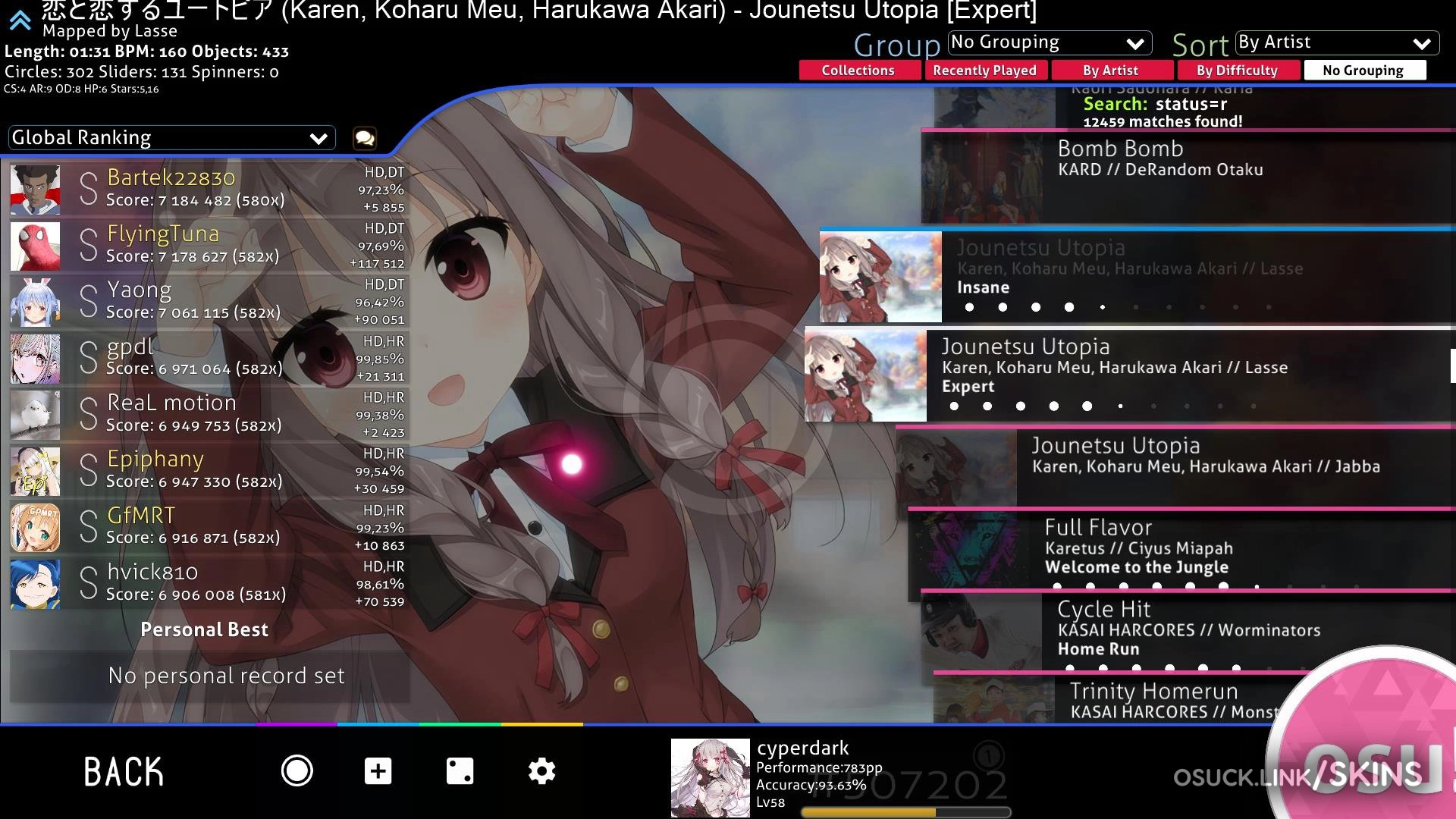The image size is (1456, 819).
Task: Open the Sort By Artist dropdown
Action: (1336, 42)
